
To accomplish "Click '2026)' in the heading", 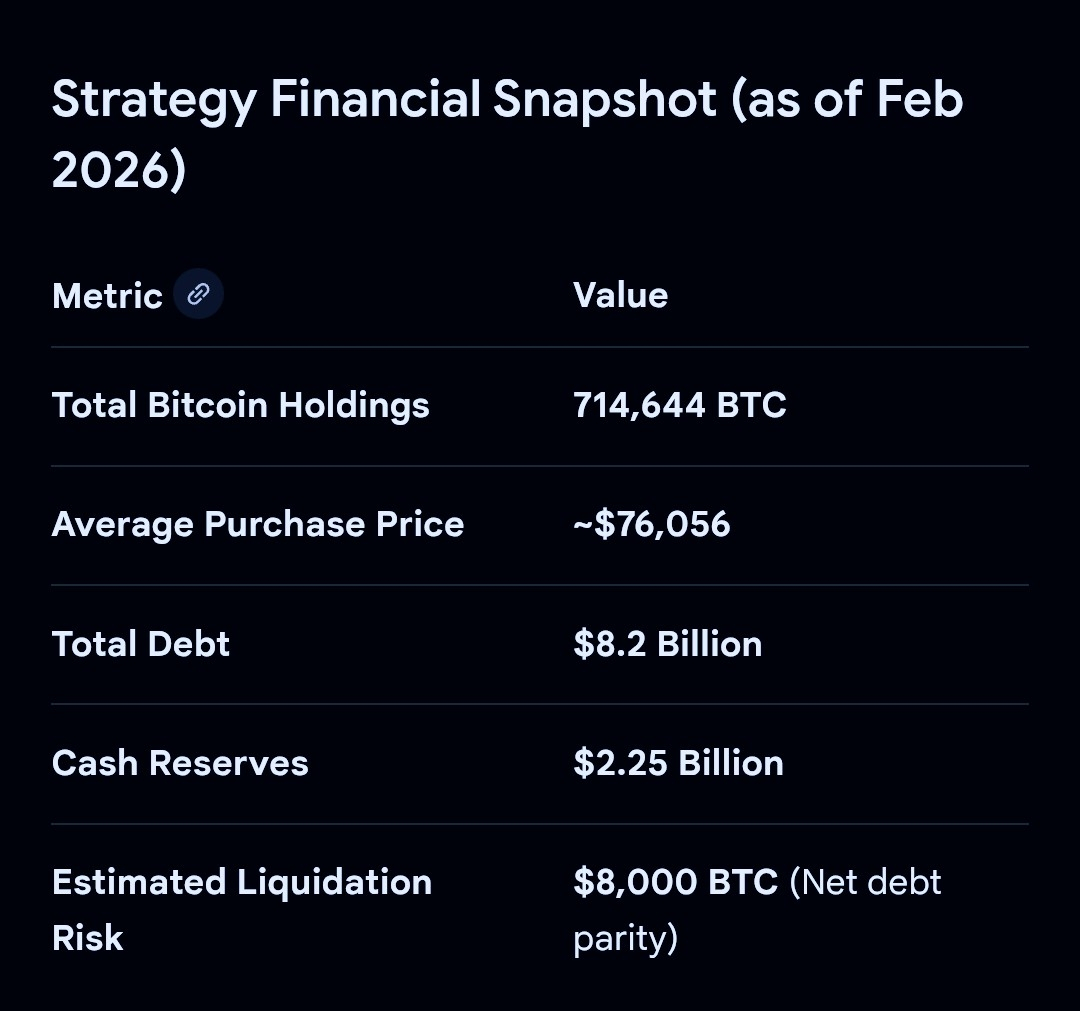I will point(118,170).
